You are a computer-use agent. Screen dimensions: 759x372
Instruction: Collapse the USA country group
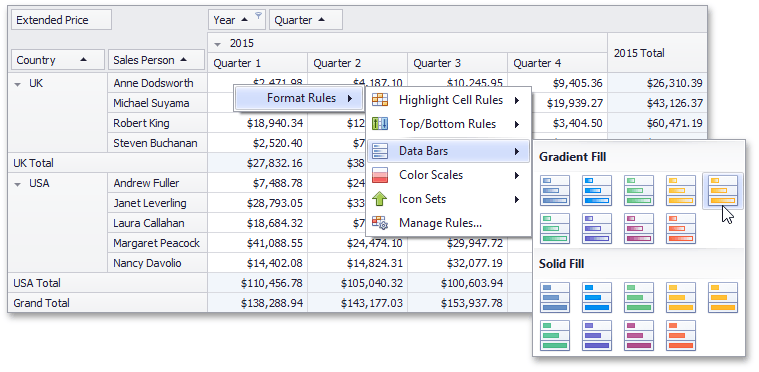click(18, 184)
